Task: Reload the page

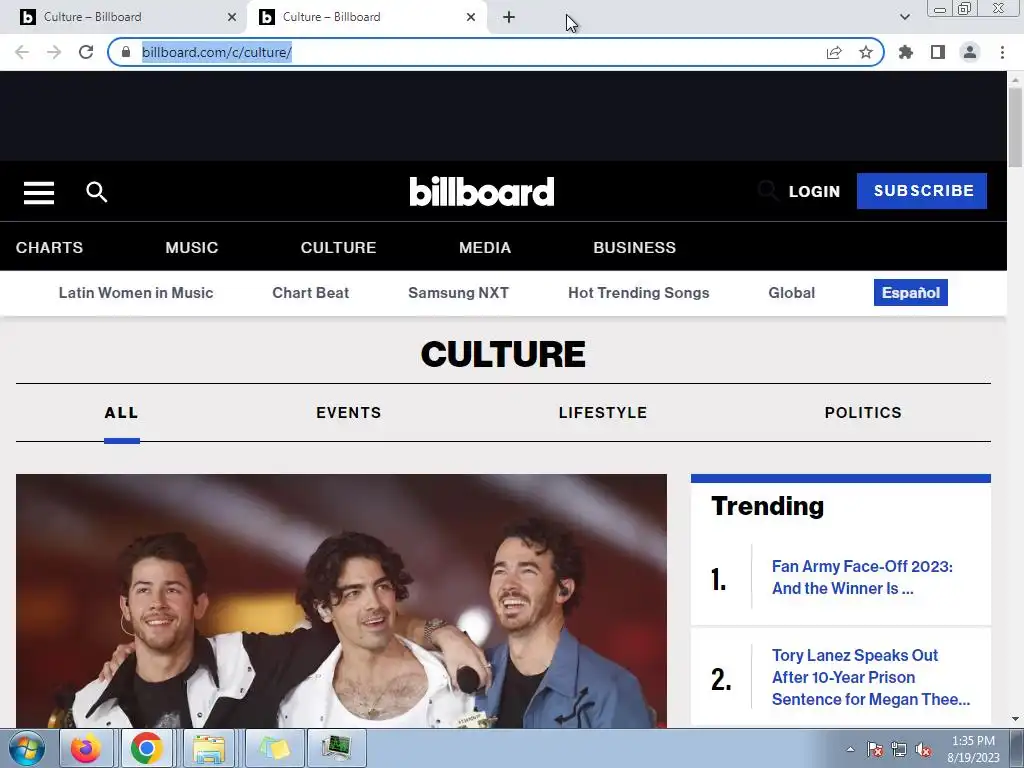Action: point(86,52)
